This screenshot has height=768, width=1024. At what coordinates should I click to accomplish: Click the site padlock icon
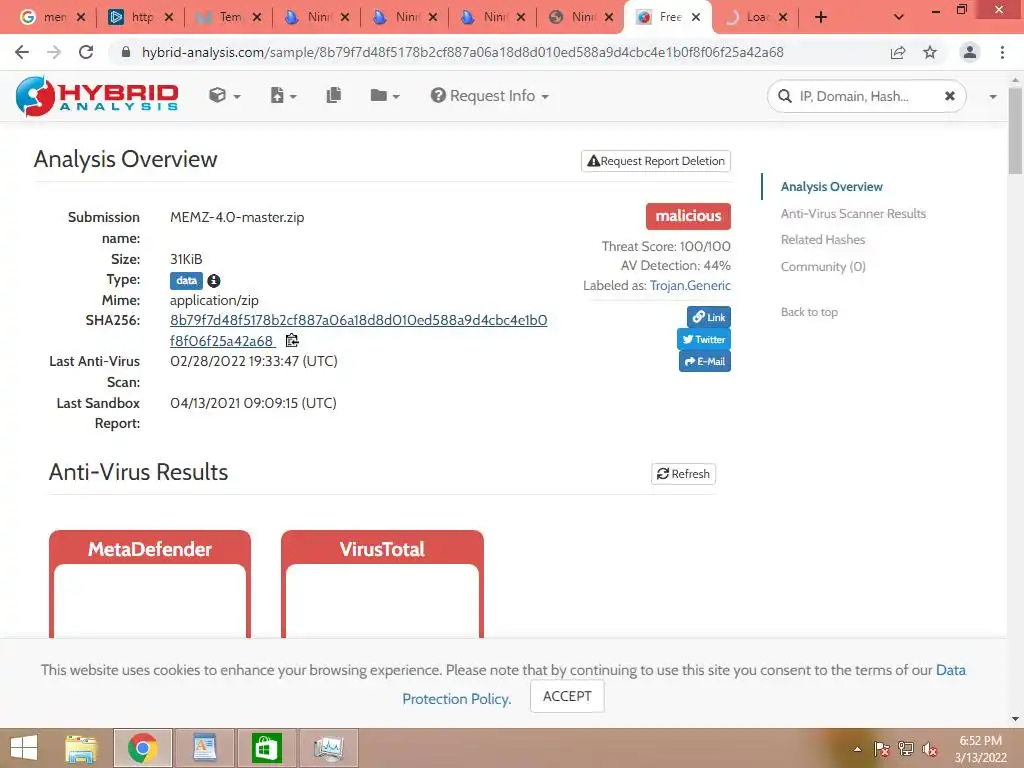coord(126,52)
